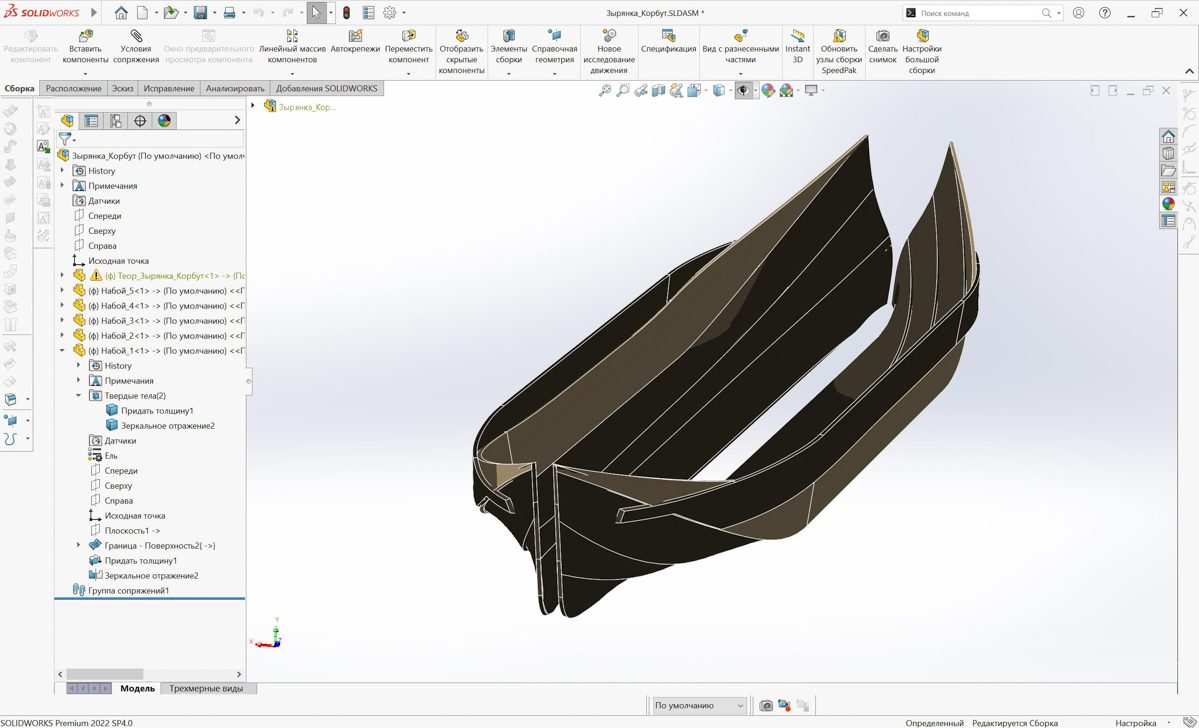
Task: Open Спецификация bill of materials tool
Action: (x=668, y=43)
